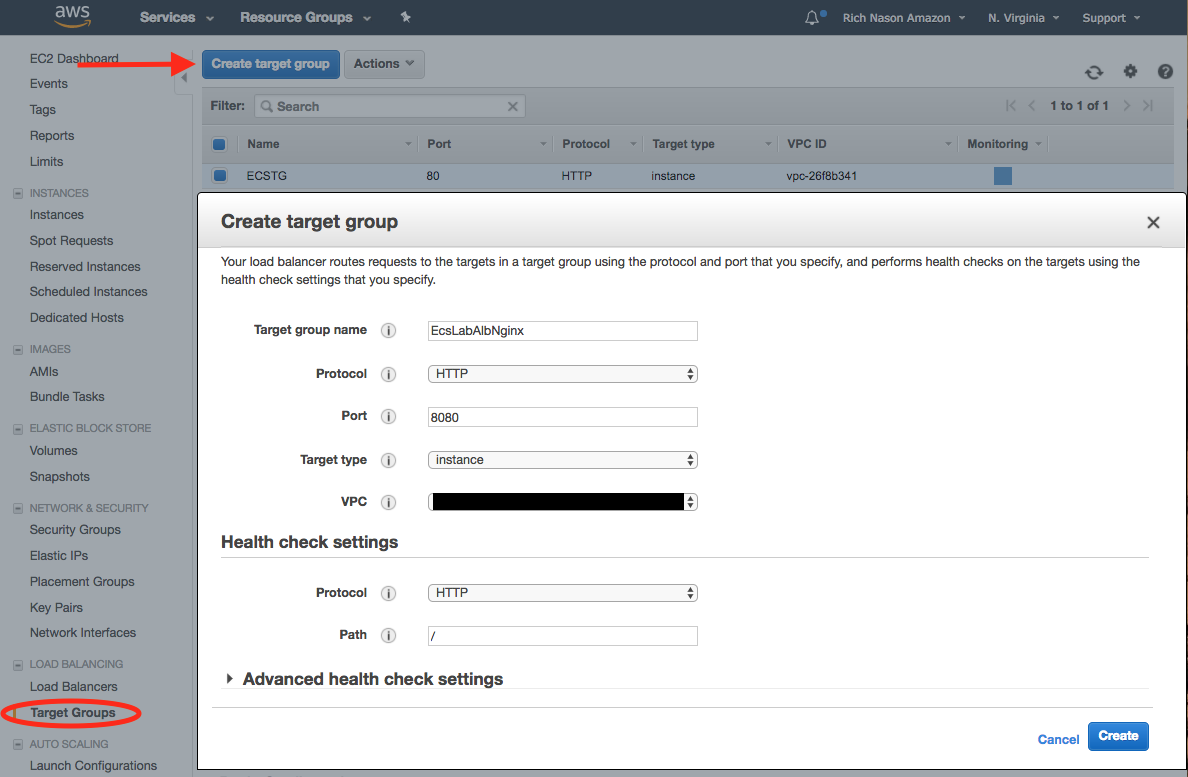The width and height of the screenshot is (1188, 777).
Task: Open the Target type dropdown
Action: [x=562, y=460]
